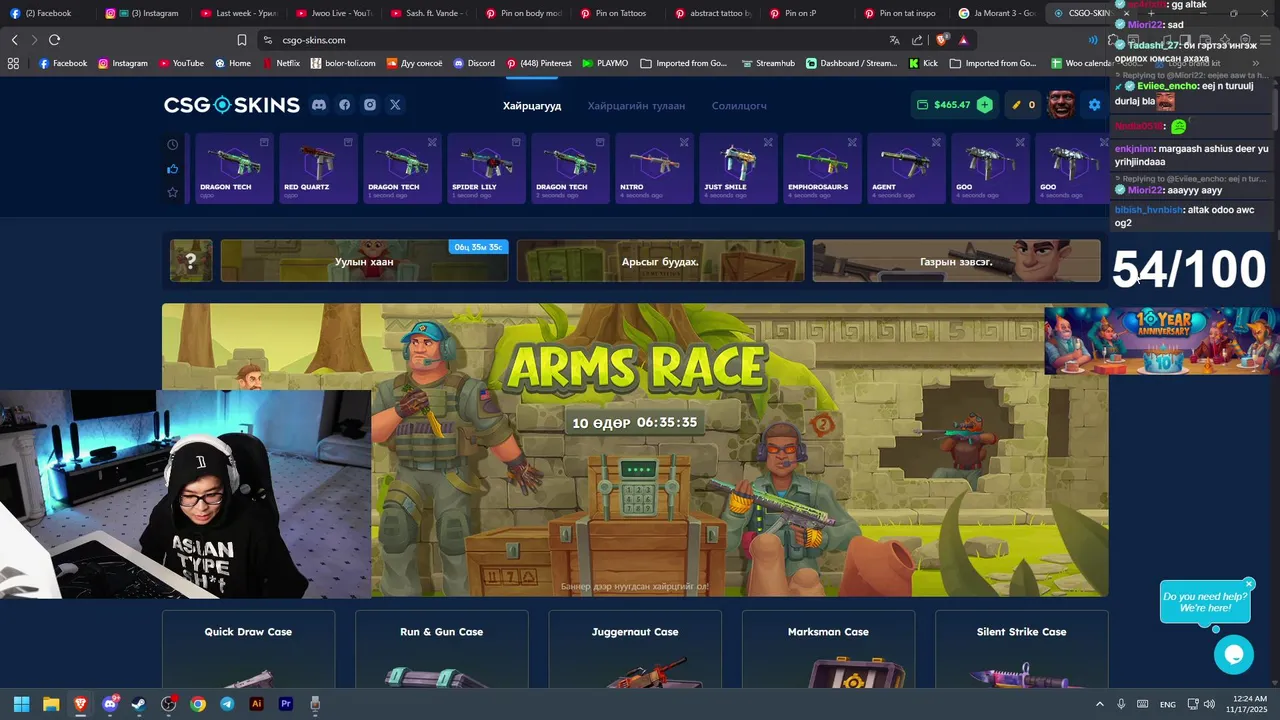
Task: Open the Brave Shields lion icon
Action: (941, 40)
